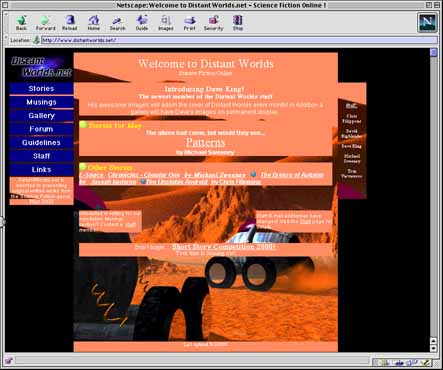Open the Forum navigation button
Viewport: 443px width, 370px height.
pyautogui.click(x=41, y=129)
